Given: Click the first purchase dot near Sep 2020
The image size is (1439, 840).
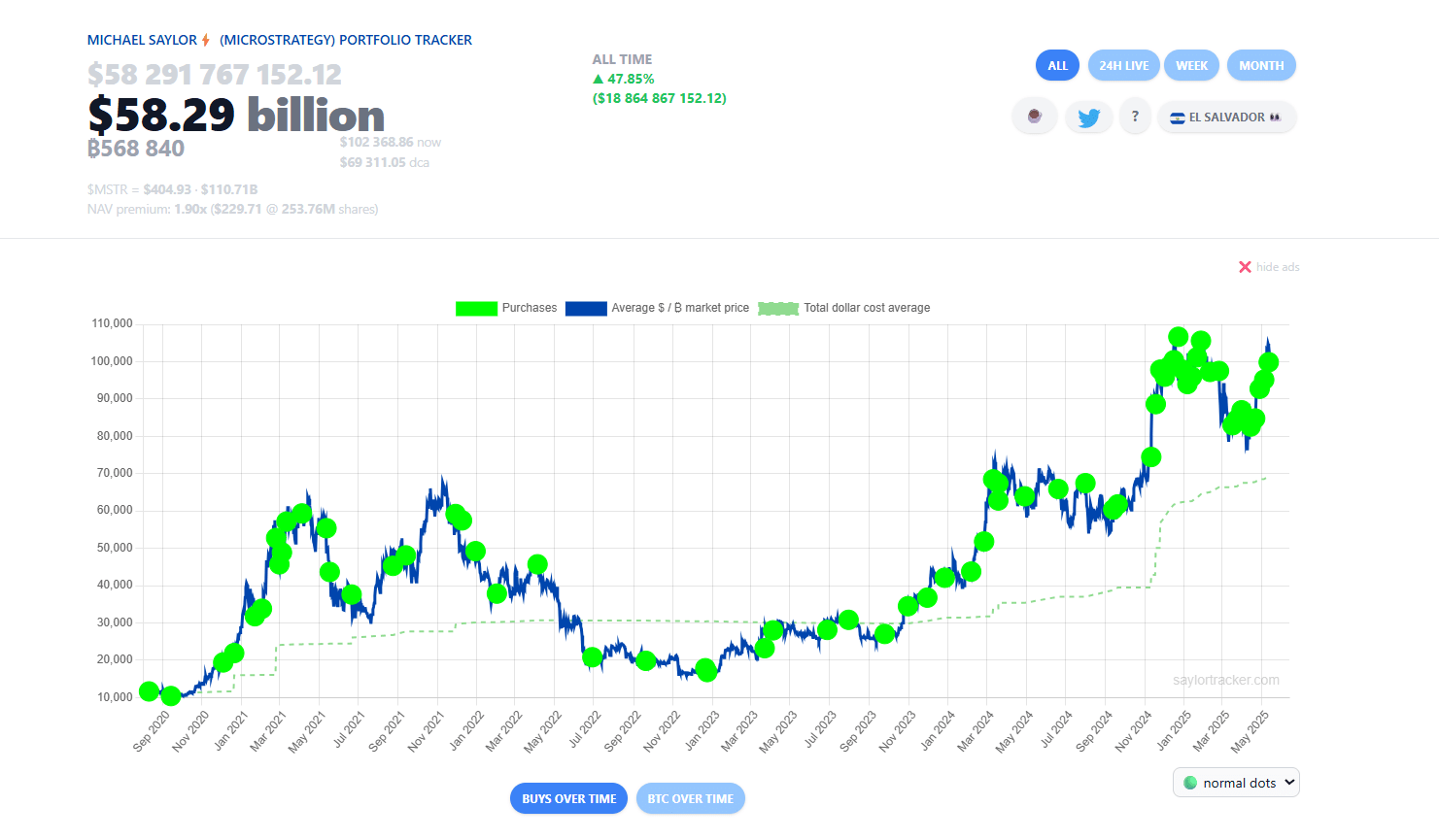Looking at the screenshot, I should pos(149,691).
